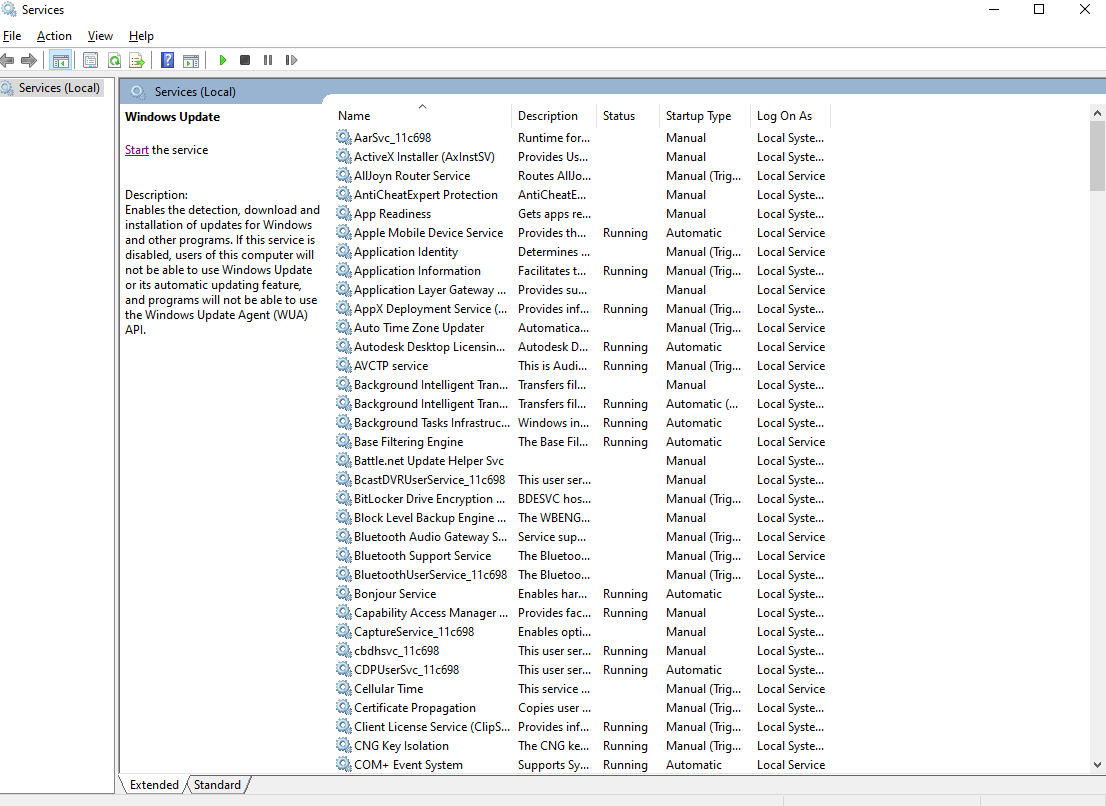This screenshot has height=806, width=1106.
Task: Click the scrollbar up arrow of services list
Action: tap(1097, 113)
